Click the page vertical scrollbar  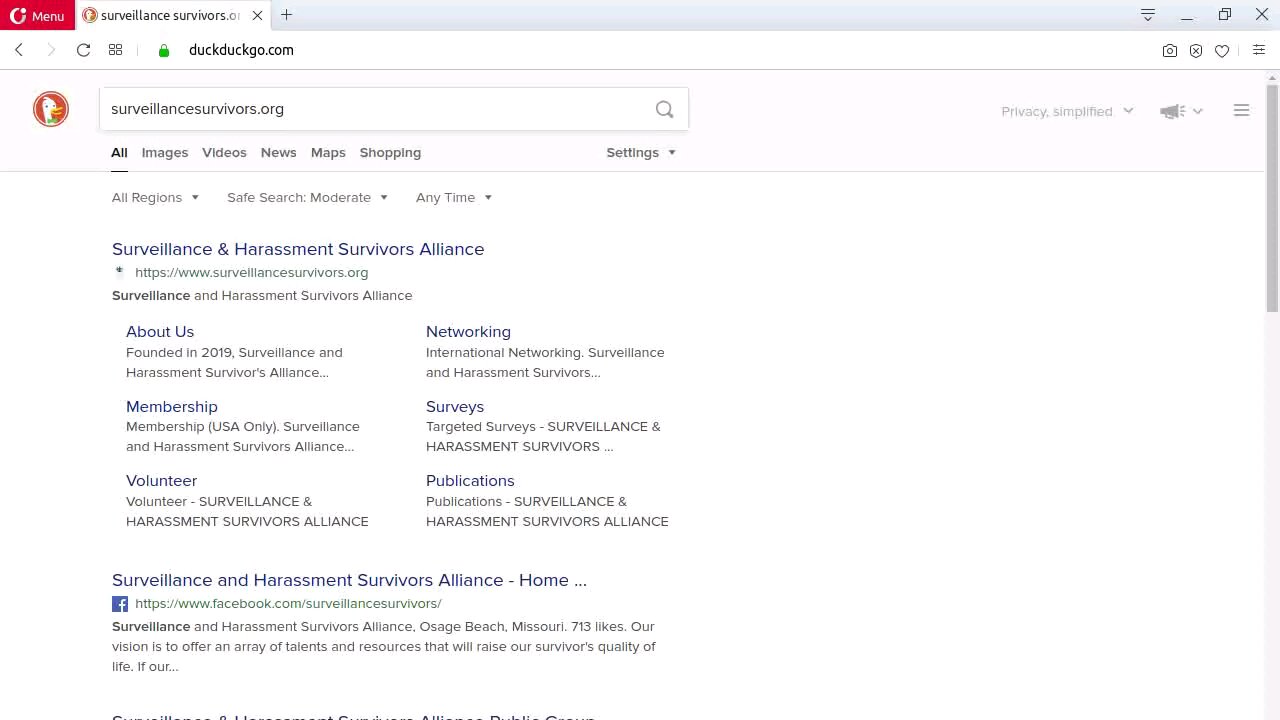[1272, 200]
